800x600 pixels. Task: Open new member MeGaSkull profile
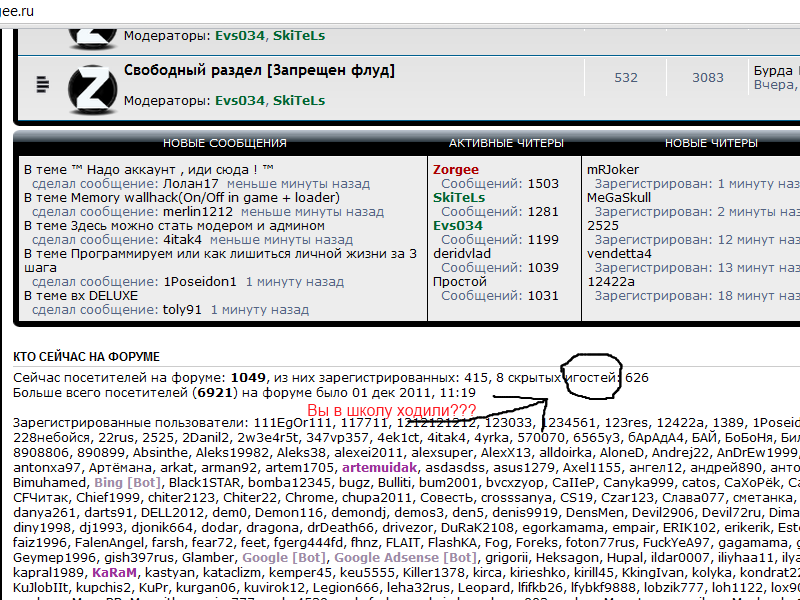(619, 197)
